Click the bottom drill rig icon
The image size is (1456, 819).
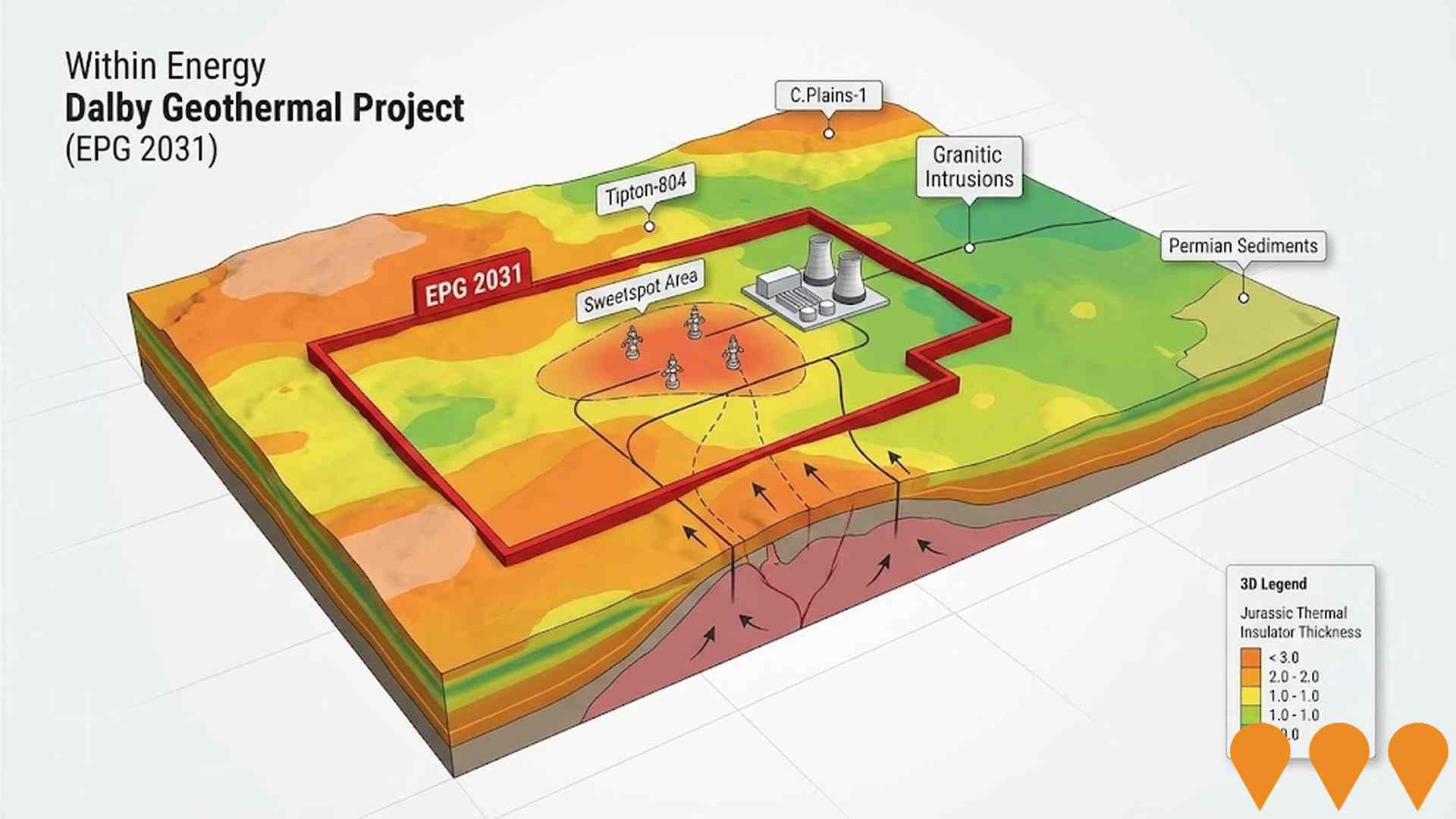tap(671, 372)
